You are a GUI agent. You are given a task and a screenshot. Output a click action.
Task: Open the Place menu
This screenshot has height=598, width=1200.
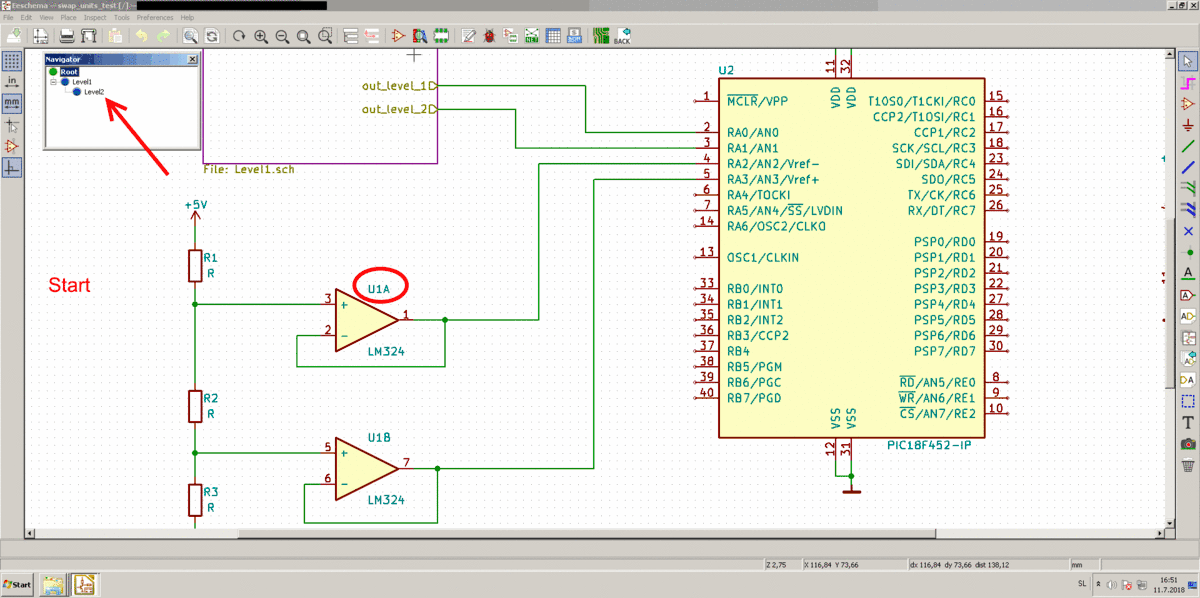pos(68,18)
